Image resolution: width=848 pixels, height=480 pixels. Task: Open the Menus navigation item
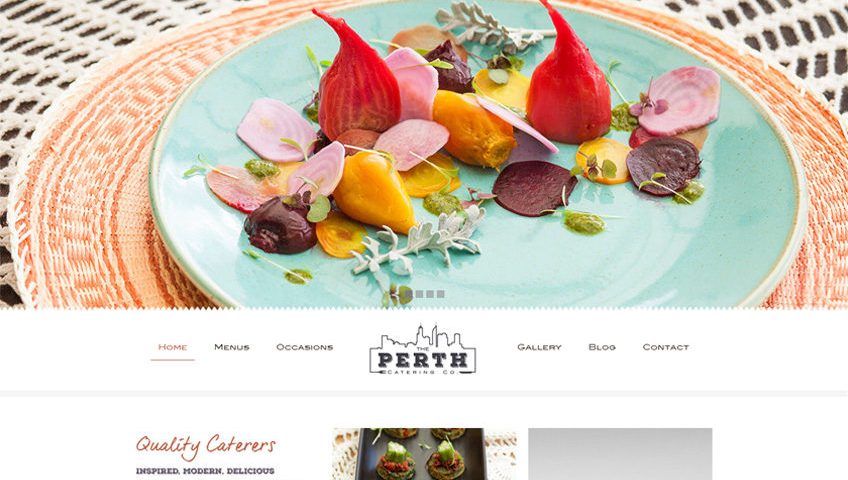coord(231,347)
